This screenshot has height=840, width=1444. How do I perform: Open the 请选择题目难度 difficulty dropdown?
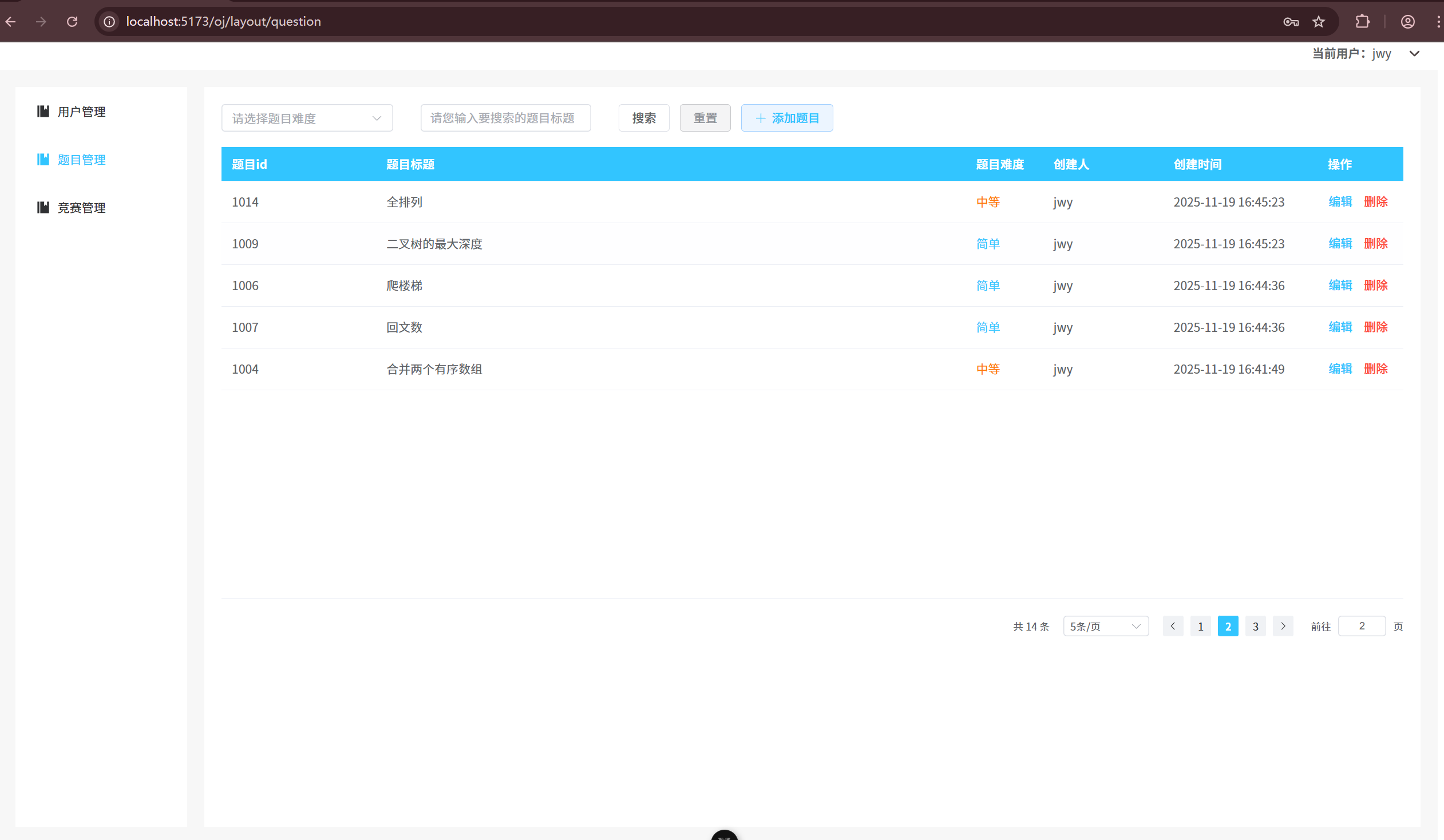(307, 117)
